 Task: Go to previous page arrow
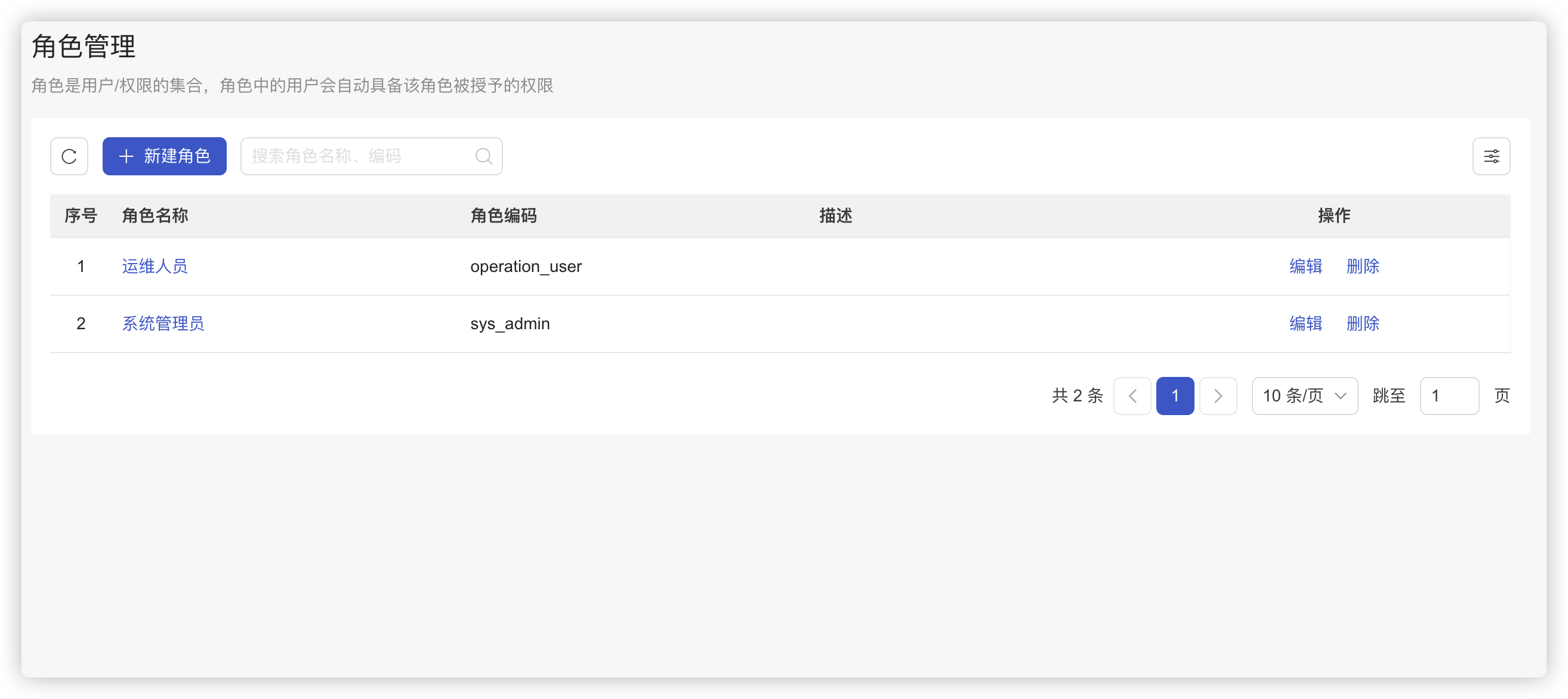(x=1132, y=396)
